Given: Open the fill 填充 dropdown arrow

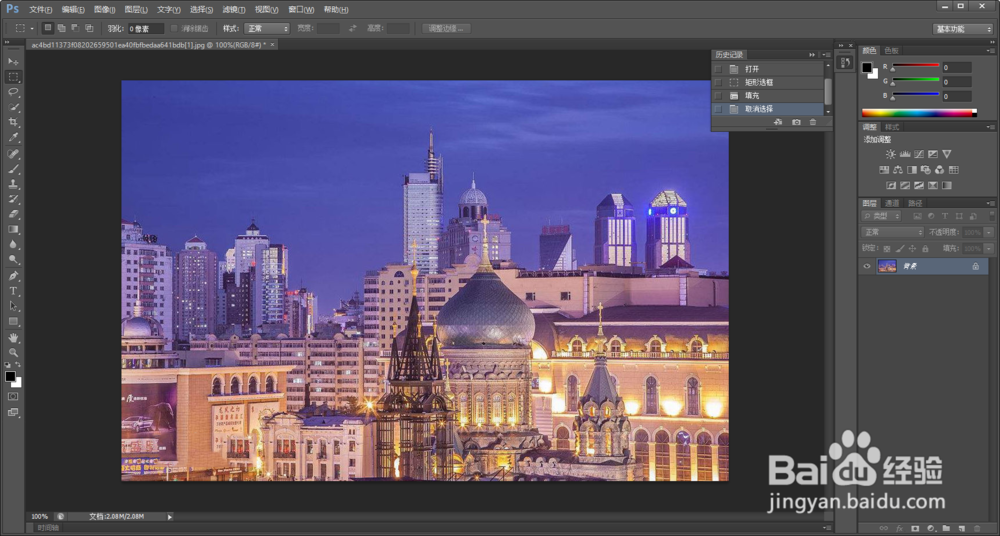Looking at the screenshot, I should coord(989,248).
